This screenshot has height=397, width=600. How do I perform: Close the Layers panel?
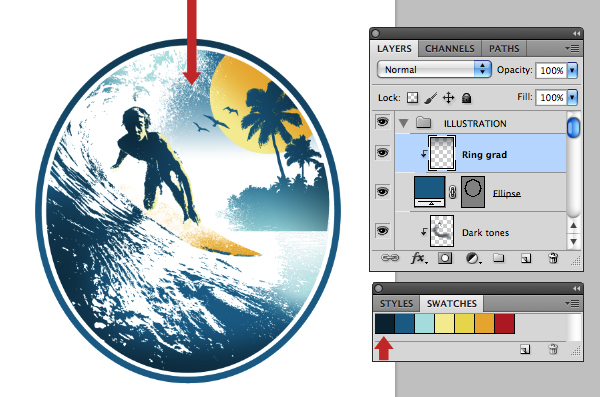[376, 34]
